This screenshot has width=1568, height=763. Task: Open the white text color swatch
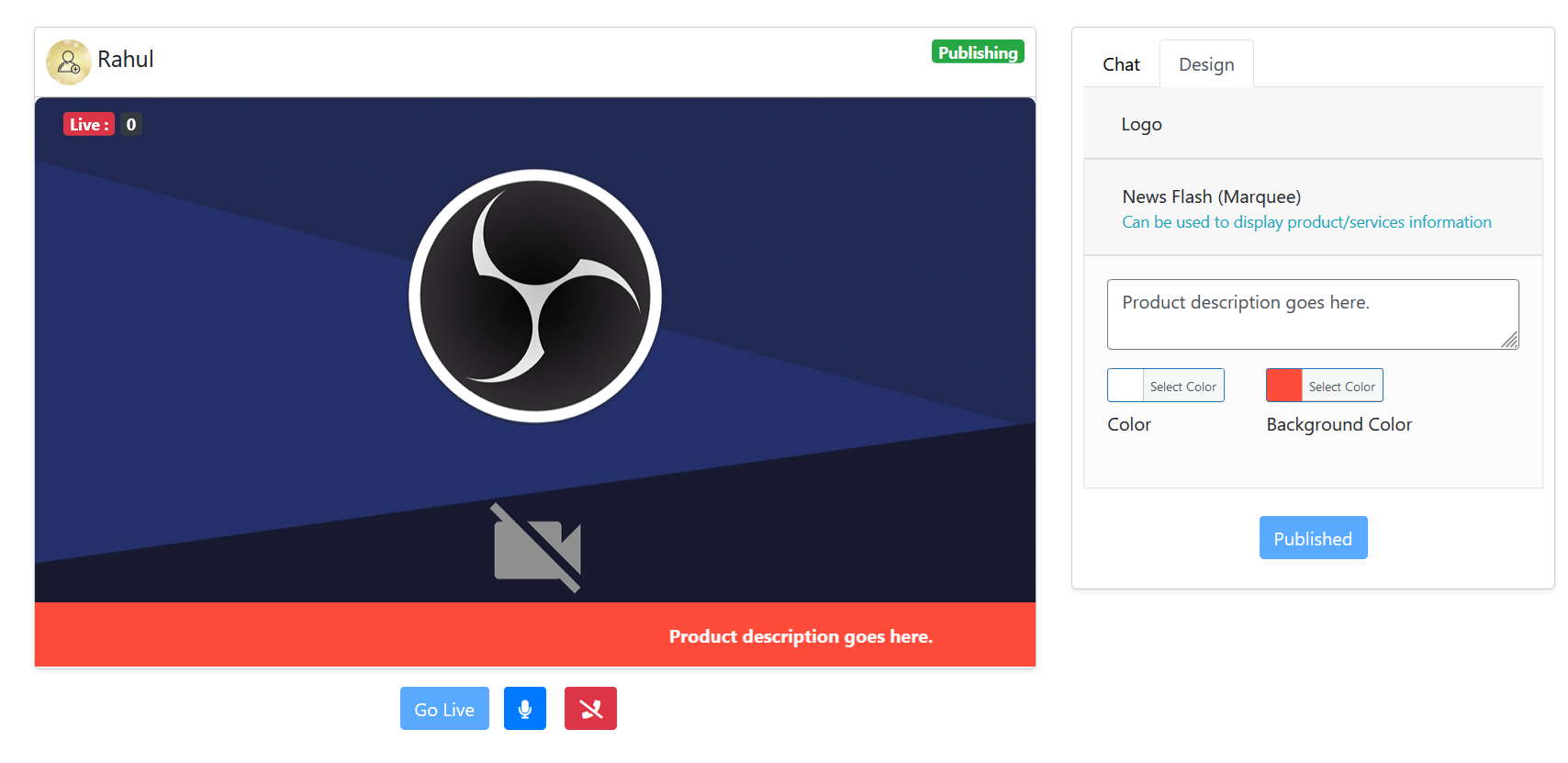tap(1126, 386)
